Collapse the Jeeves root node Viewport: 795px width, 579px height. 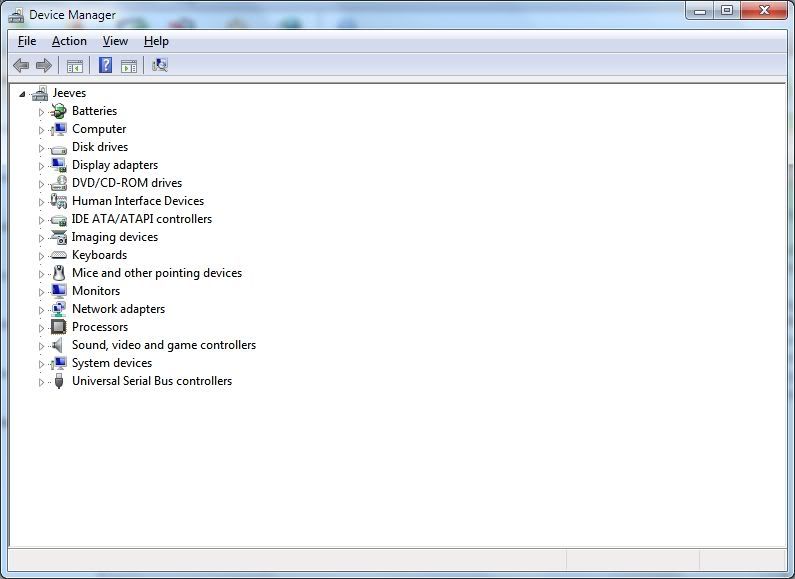tap(22, 94)
